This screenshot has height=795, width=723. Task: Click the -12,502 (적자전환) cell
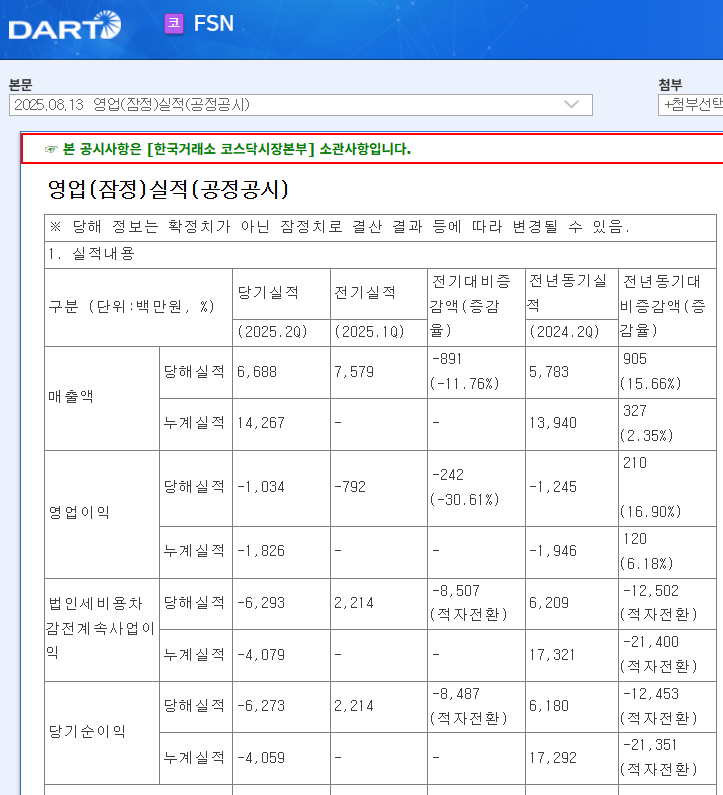click(x=667, y=603)
